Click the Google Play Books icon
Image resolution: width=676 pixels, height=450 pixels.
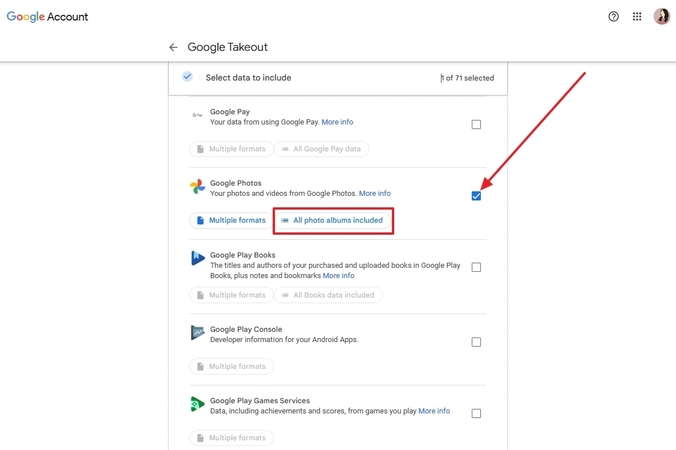point(197,259)
